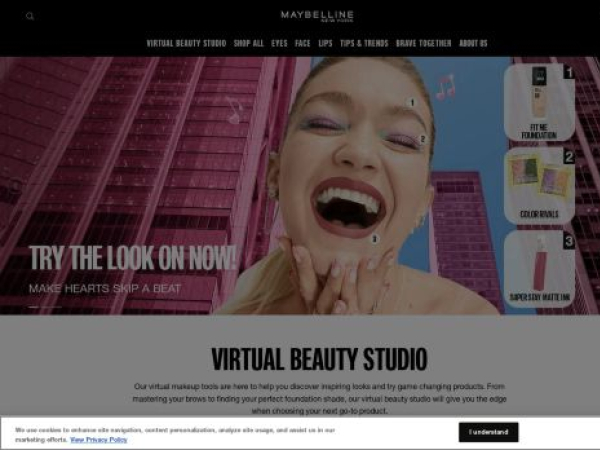
Task: Open the Eyes menu
Action: [x=279, y=43]
